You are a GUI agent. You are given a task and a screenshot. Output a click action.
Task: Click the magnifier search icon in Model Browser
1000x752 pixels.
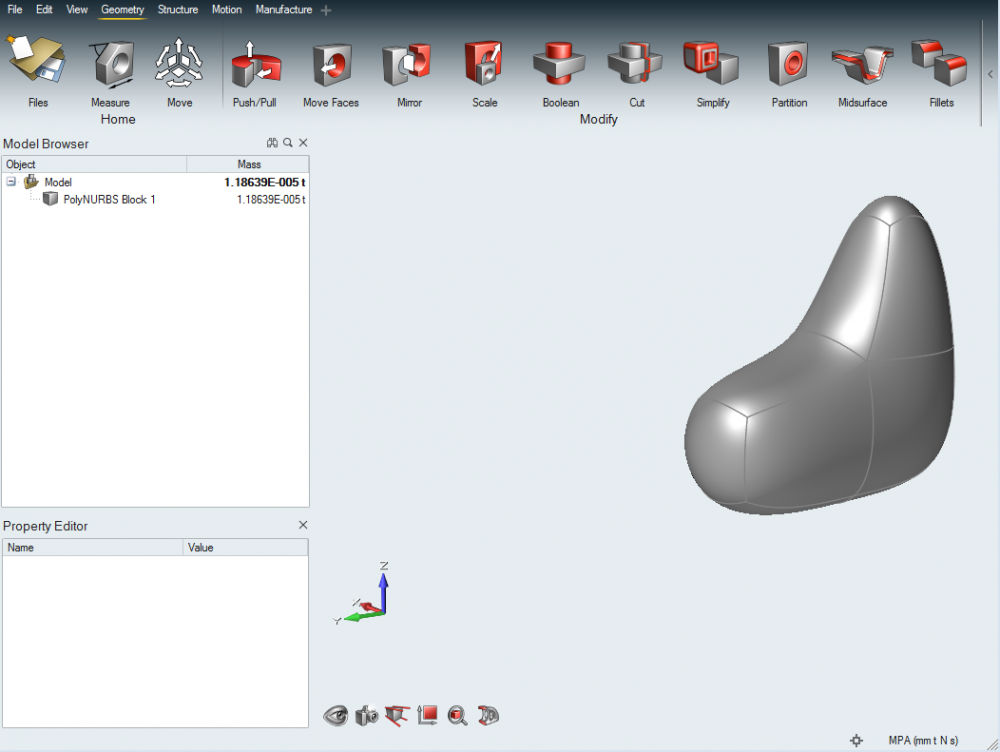[288, 143]
